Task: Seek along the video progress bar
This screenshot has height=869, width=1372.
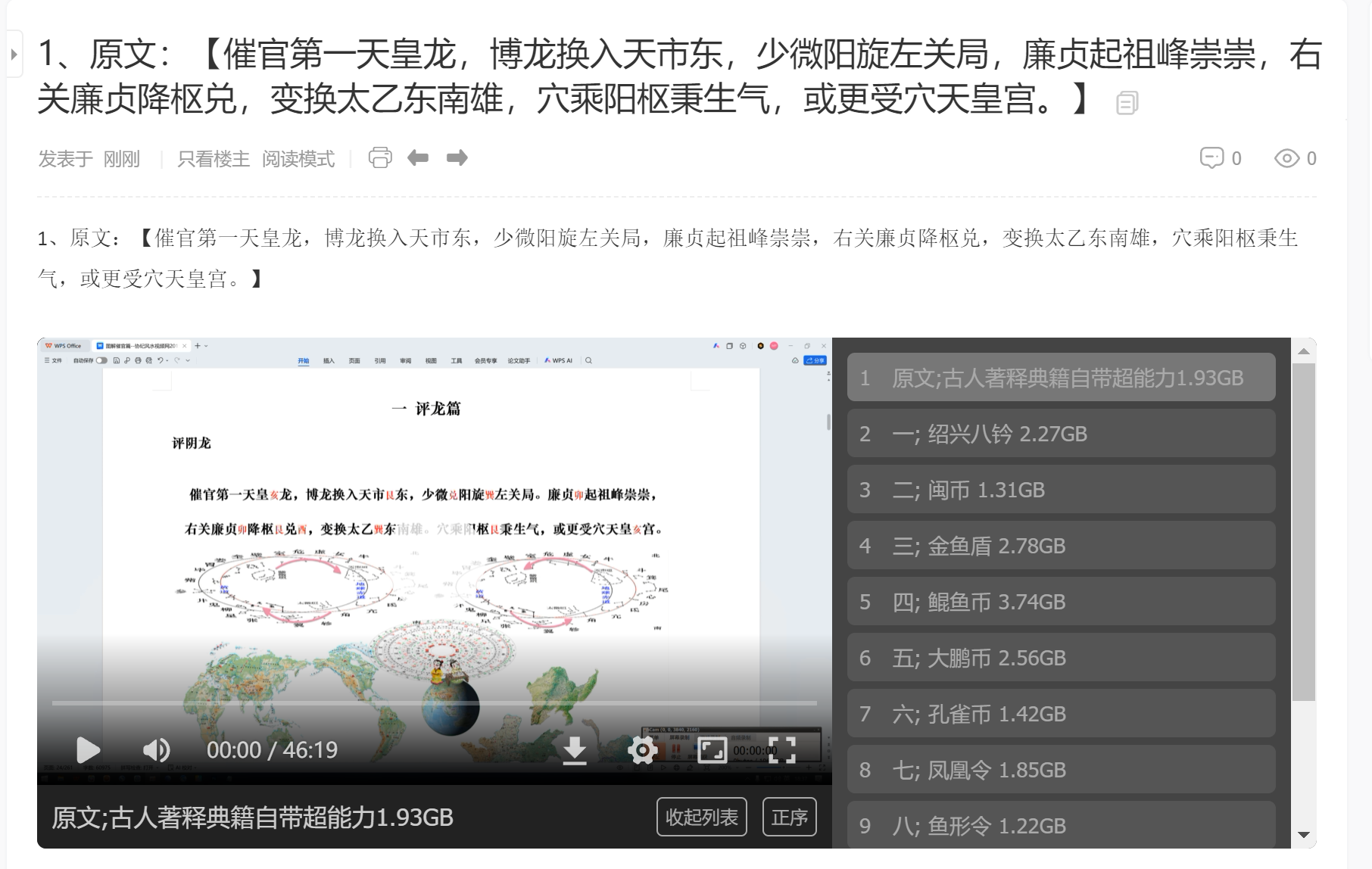Action: click(434, 703)
